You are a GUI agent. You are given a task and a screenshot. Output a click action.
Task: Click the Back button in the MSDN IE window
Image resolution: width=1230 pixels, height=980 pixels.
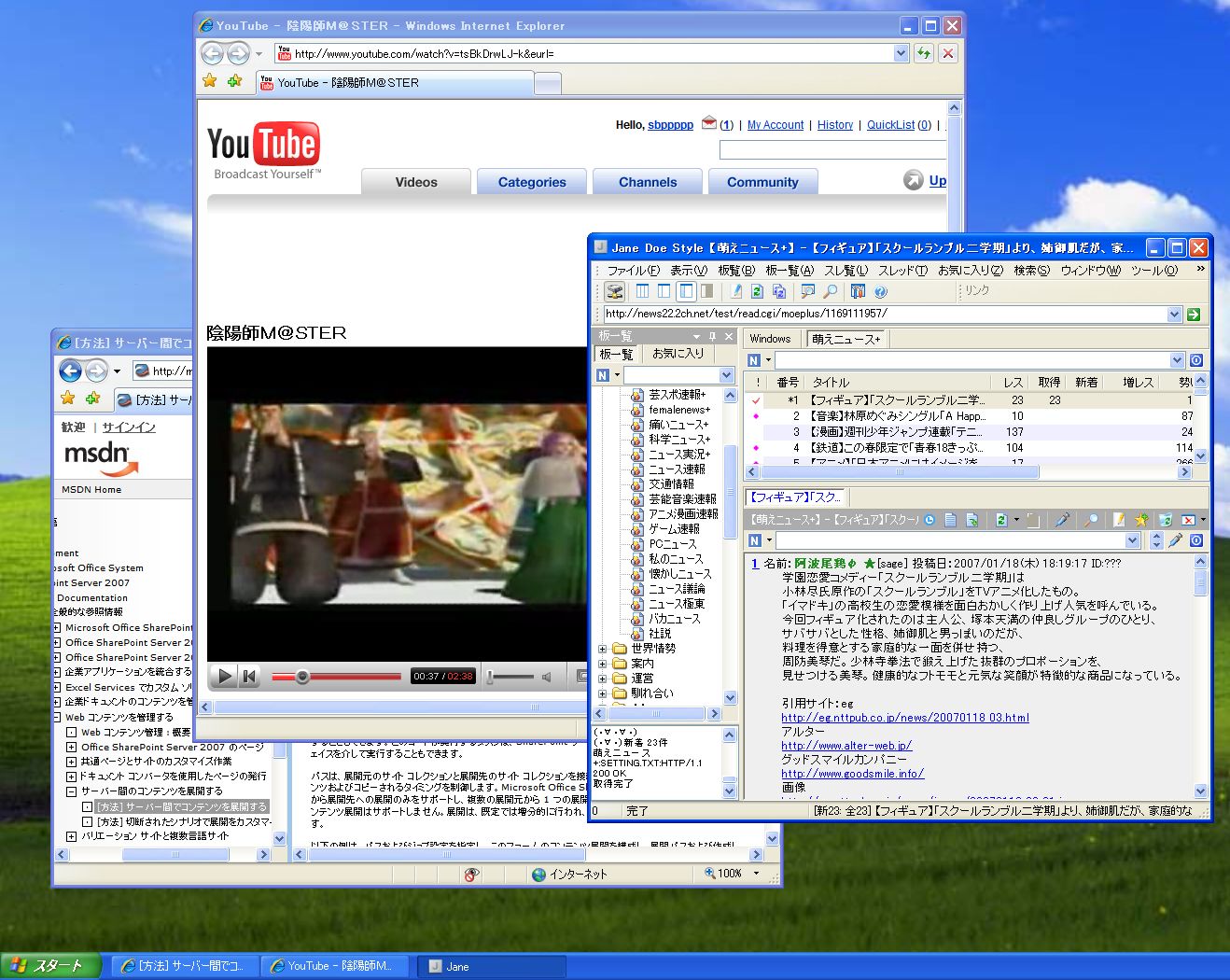pyautogui.click(x=71, y=371)
